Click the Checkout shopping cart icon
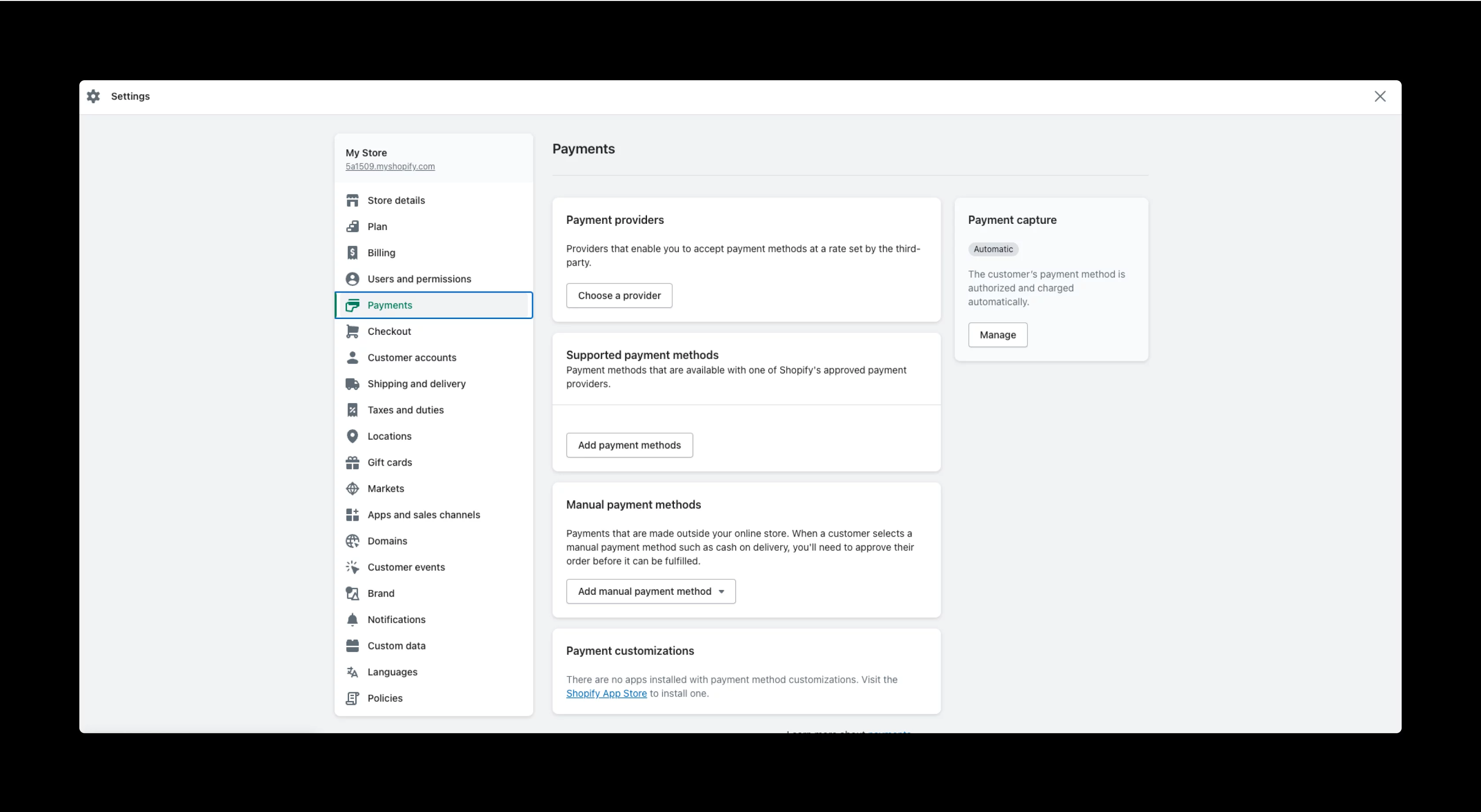Image resolution: width=1481 pixels, height=812 pixels. coord(353,331)
